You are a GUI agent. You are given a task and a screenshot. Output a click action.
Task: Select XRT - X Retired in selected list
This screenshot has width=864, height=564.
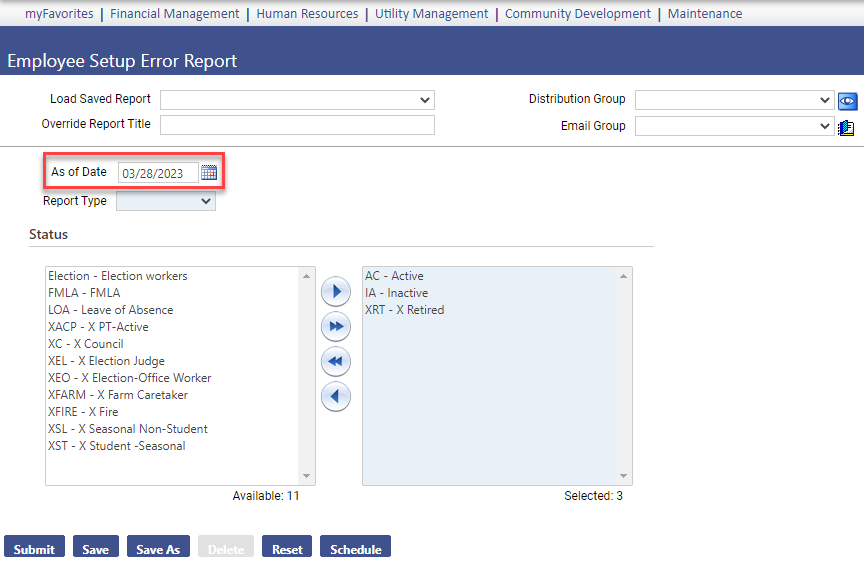click(x=404, y=310)
